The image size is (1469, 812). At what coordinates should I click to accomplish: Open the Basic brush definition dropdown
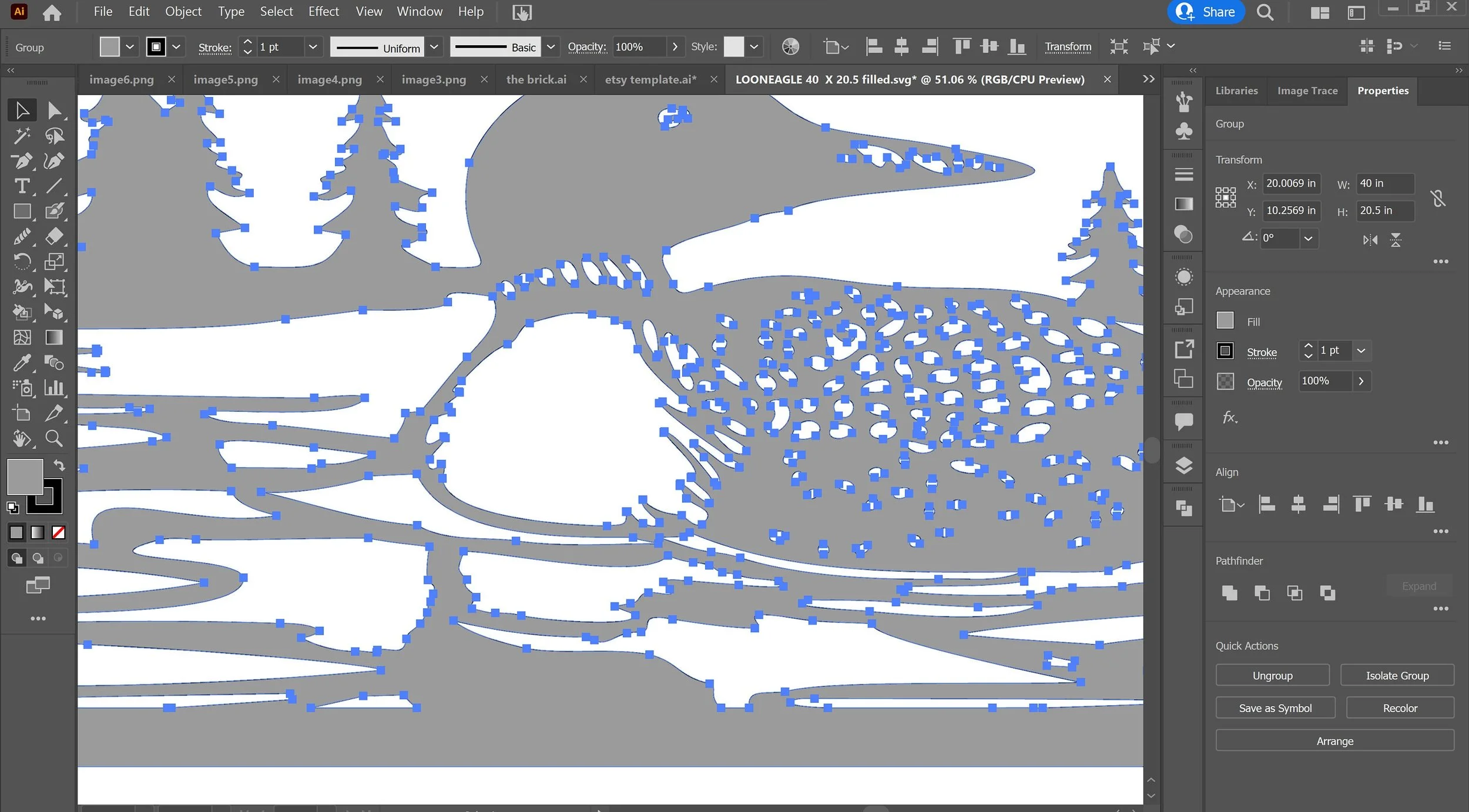coord(551,47)
